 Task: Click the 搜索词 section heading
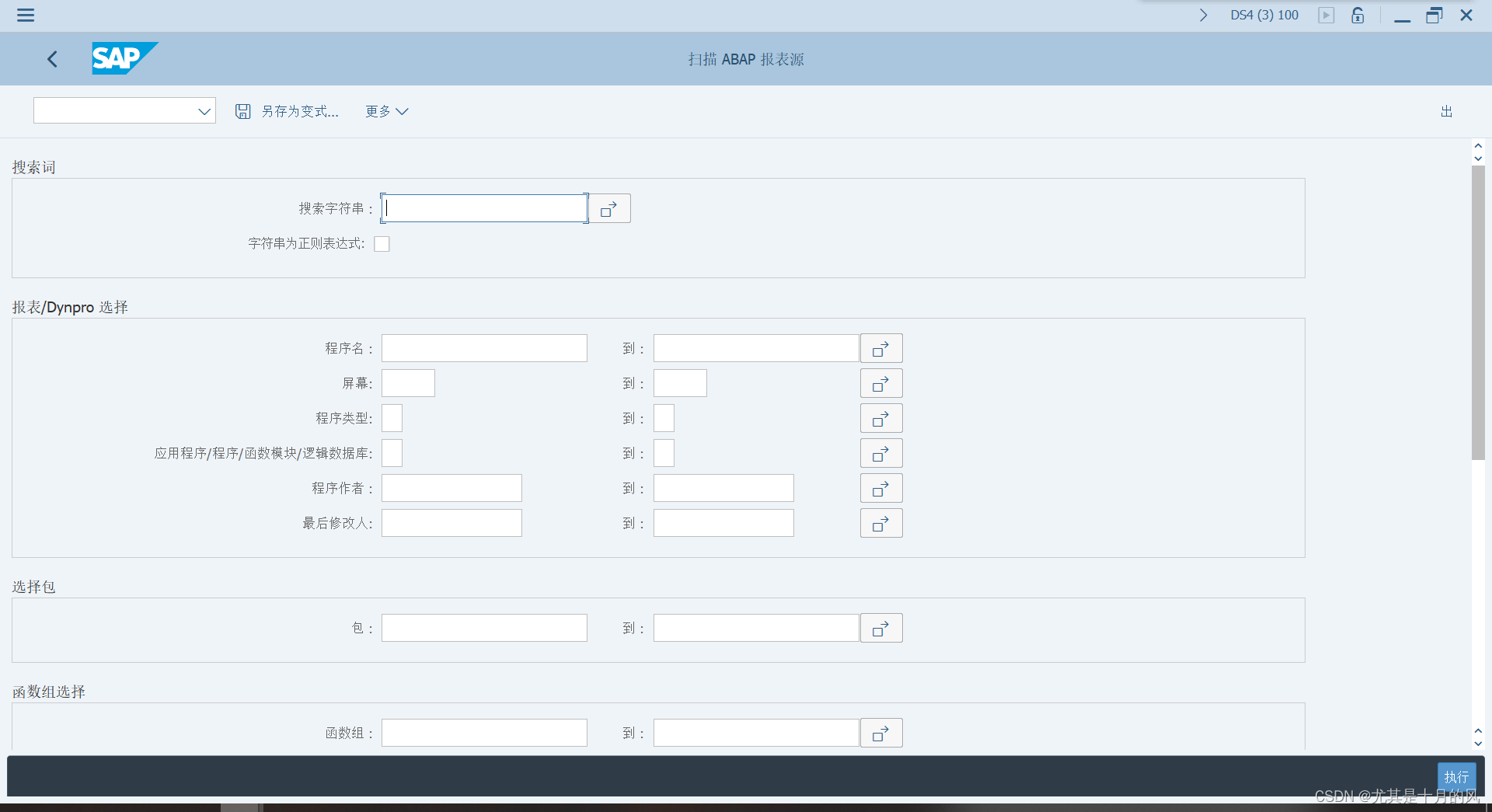pos(33,167)
